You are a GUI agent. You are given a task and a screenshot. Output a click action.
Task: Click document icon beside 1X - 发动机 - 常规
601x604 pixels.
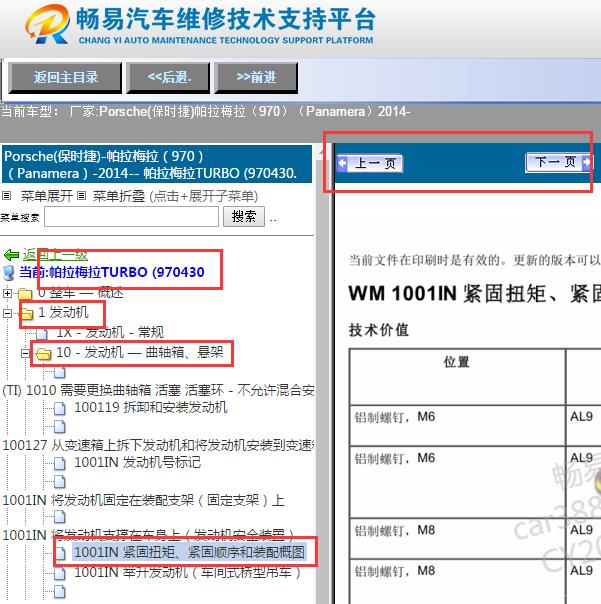coord(41,333)
